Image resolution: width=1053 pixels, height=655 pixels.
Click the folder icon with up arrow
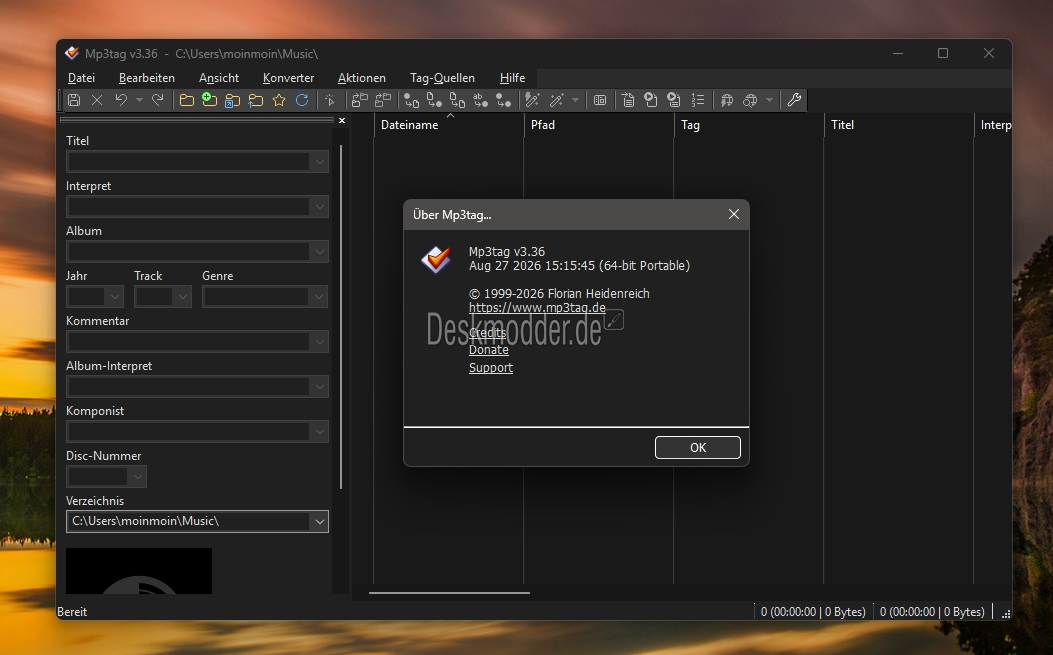click(256, 100)
